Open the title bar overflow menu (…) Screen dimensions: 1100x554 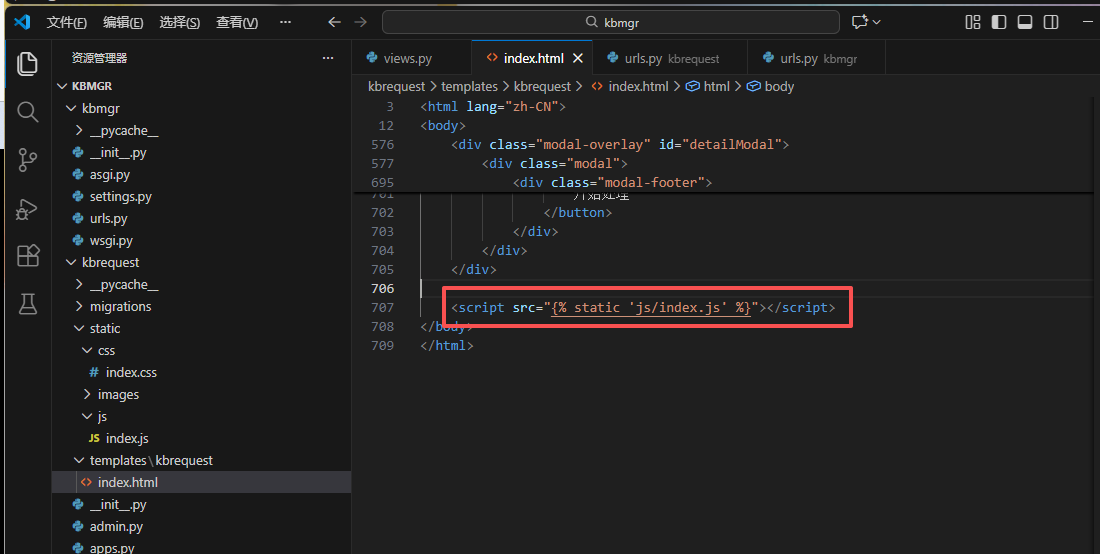point(285,22)
